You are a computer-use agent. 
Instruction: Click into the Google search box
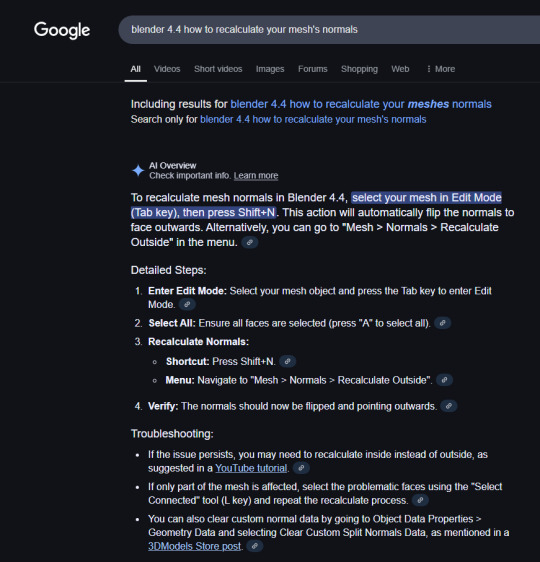[329, 29]
